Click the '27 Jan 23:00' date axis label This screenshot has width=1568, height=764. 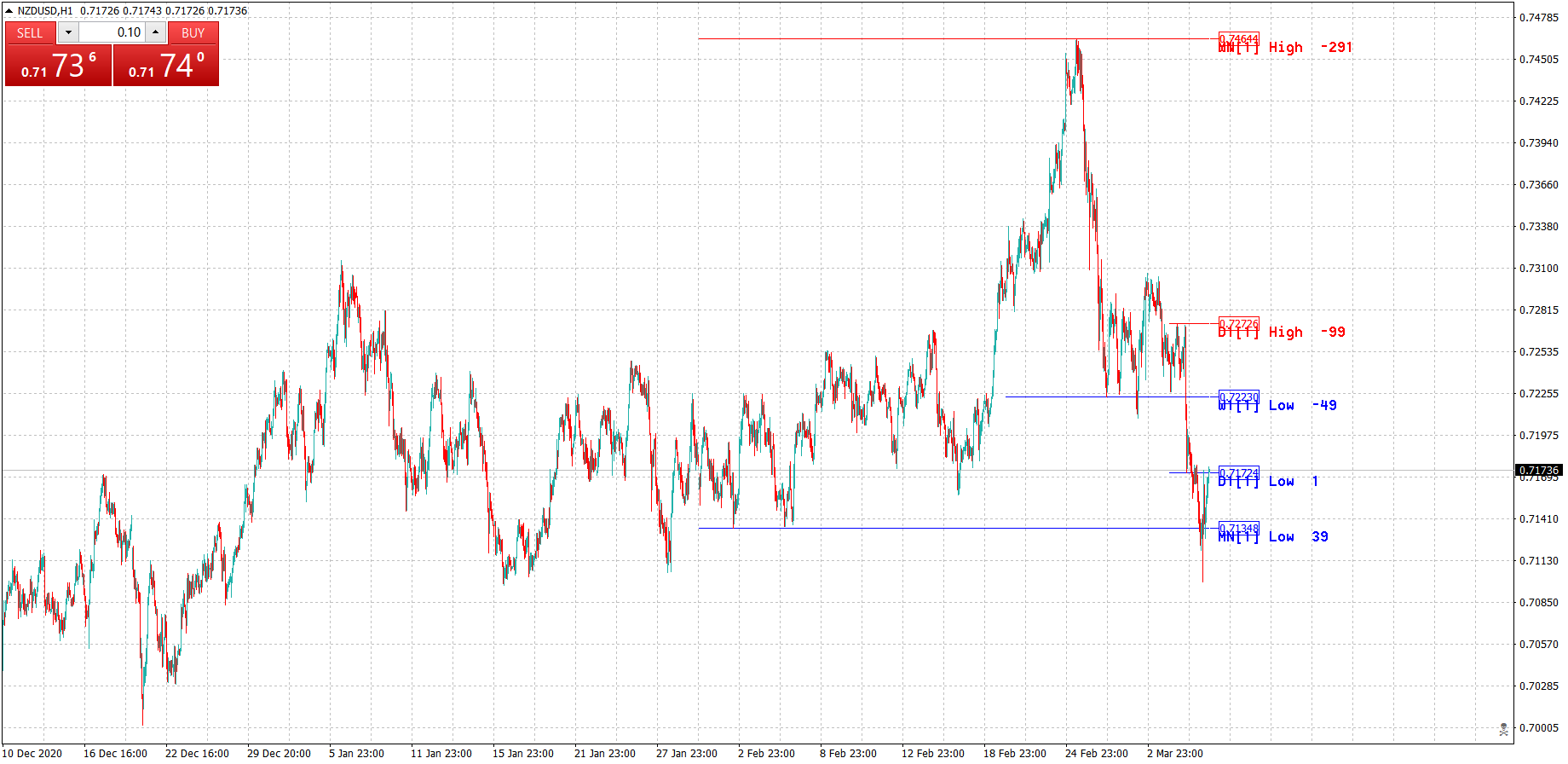point(687,754)
